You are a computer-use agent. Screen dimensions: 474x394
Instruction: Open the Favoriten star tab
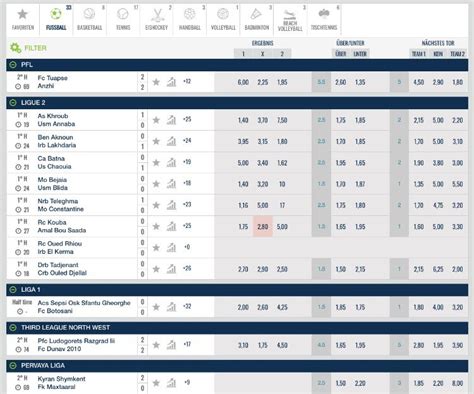pos(23,19)
